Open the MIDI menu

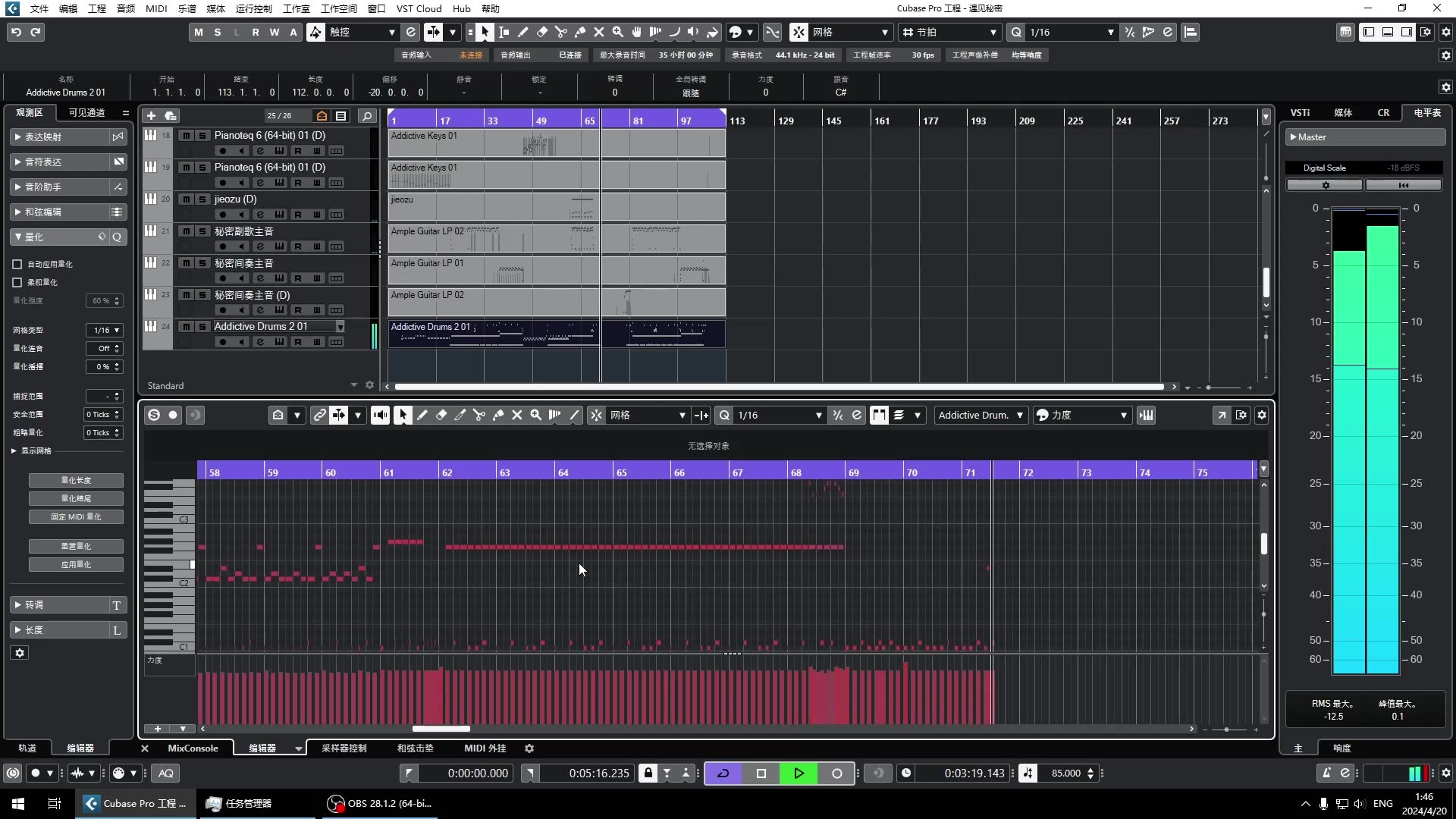pyautogui.click(x=156, y=8)
